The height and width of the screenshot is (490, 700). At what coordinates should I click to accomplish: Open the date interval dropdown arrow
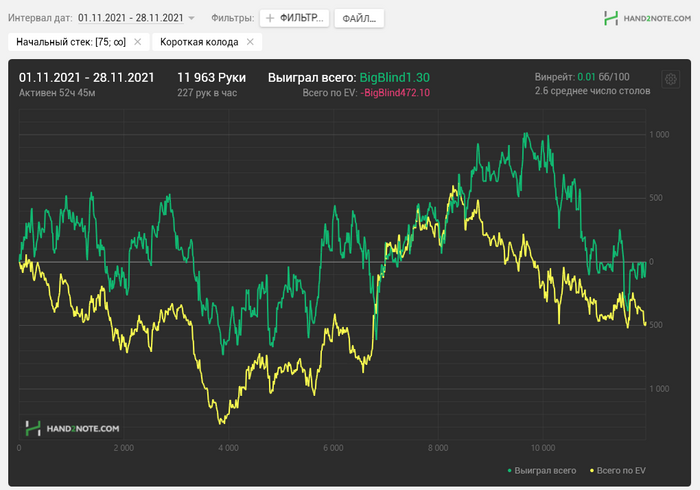click(x=192, y=18)
